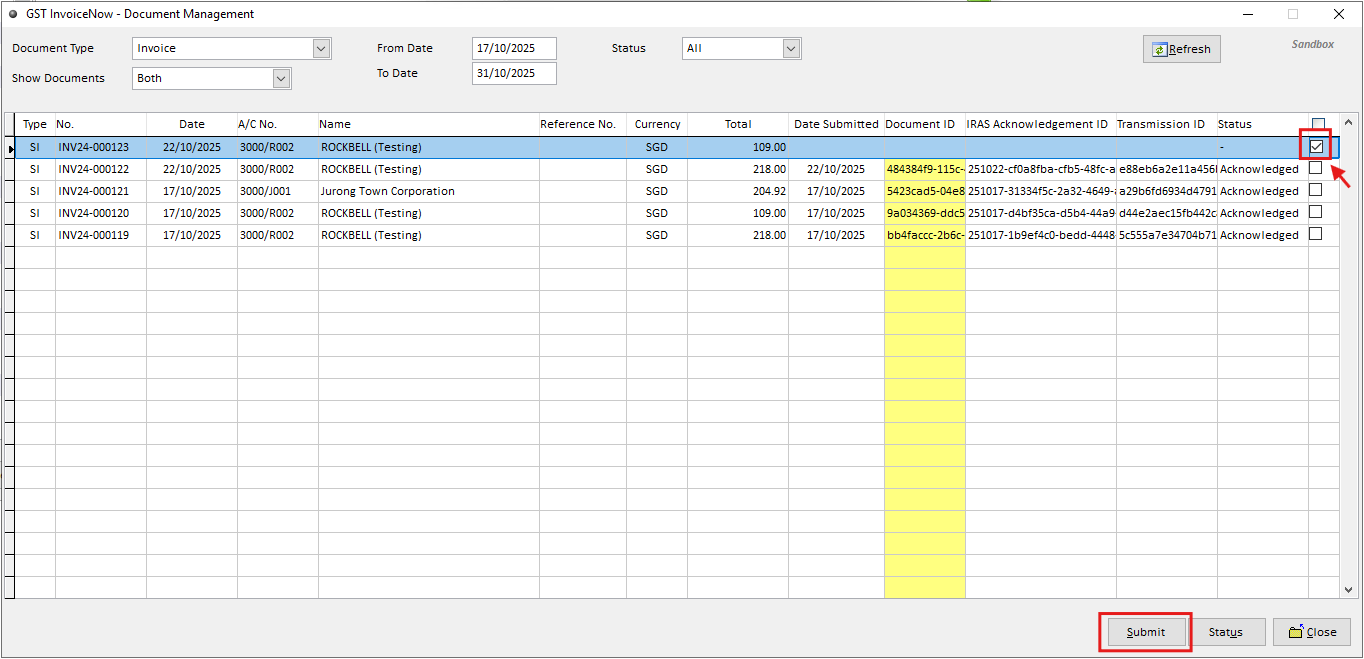The image size is (1364, 659).
Task: Select invoice number INV24-000122
Action: coord(93,169)
